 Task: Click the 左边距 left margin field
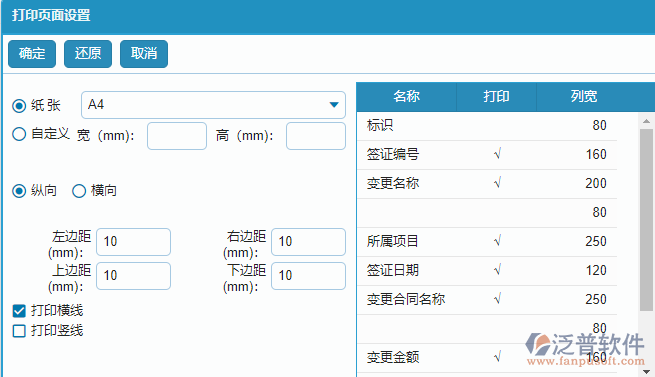tap(133, 242)
